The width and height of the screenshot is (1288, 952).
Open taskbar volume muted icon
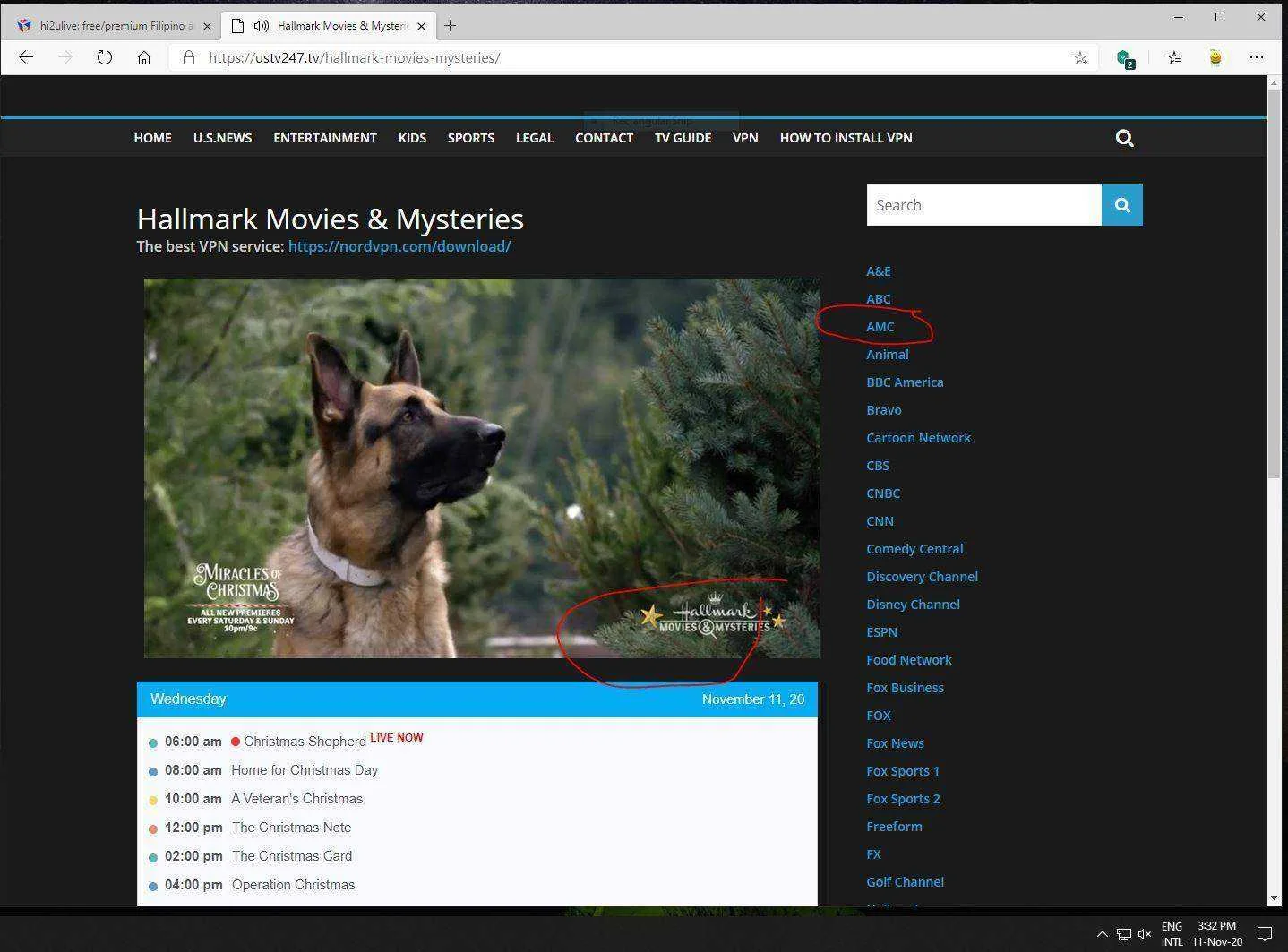point(1144,934)
